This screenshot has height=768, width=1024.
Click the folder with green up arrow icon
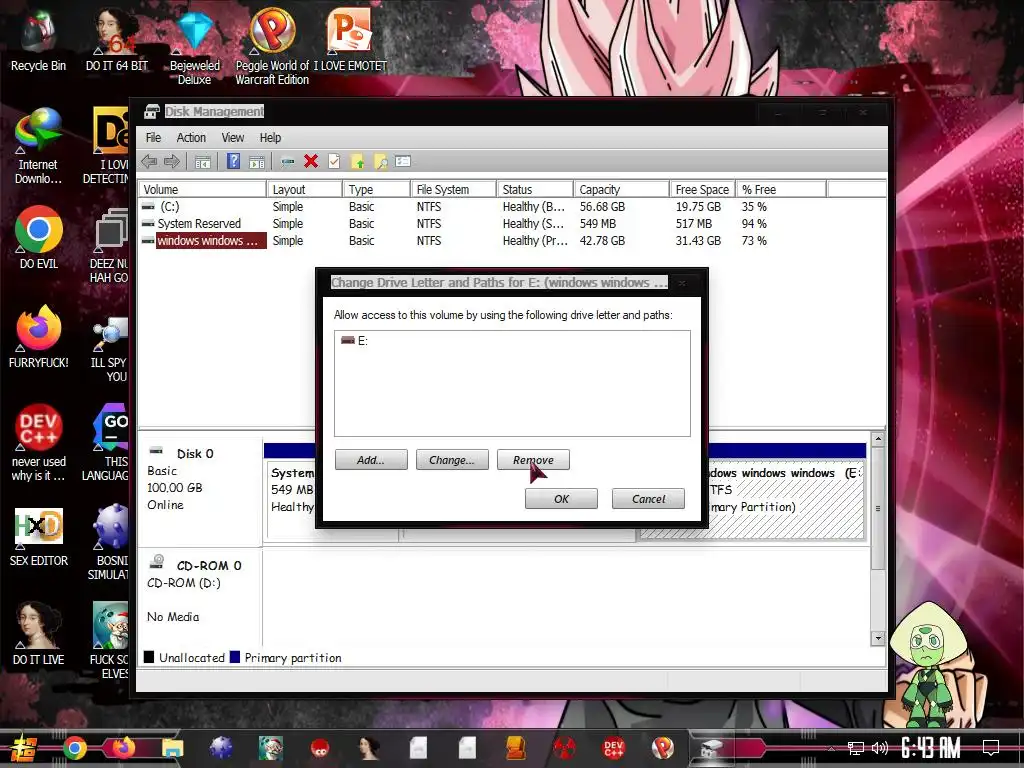click(x=357, y=162)
